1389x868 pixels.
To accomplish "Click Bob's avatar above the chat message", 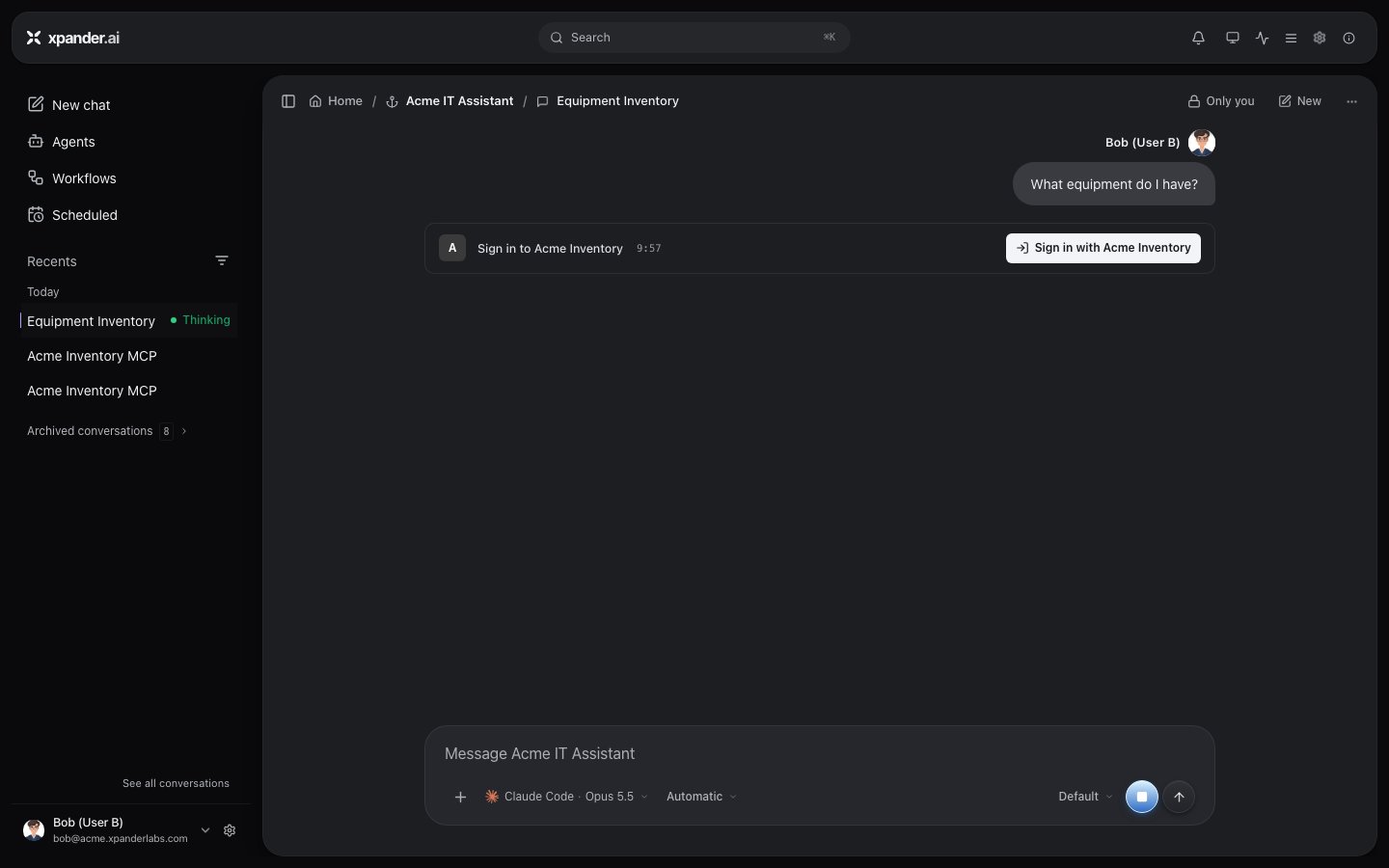I will [1202, 143].
